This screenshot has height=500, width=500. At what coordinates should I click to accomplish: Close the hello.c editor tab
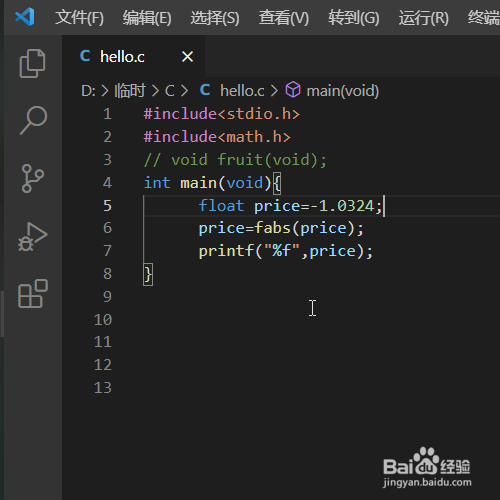pyautogui.click(x=187, y=57)
